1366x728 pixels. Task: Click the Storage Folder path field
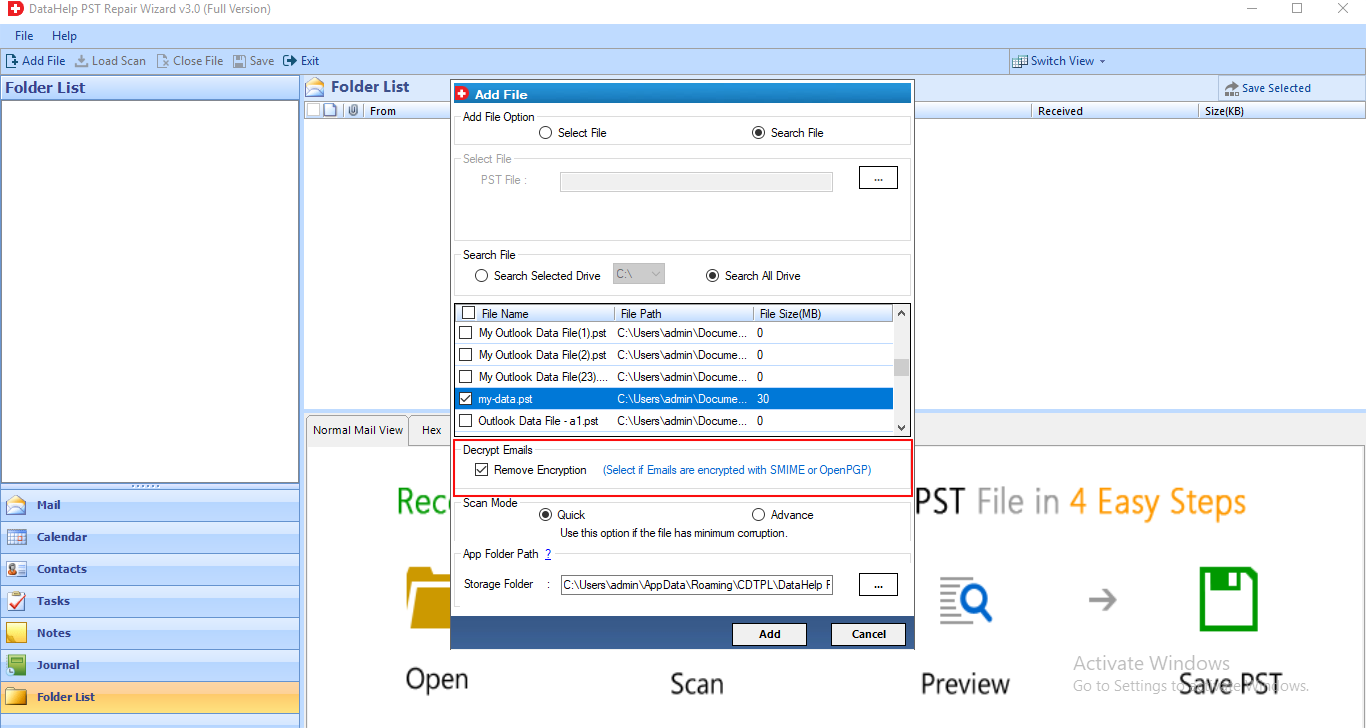point(696,585)
